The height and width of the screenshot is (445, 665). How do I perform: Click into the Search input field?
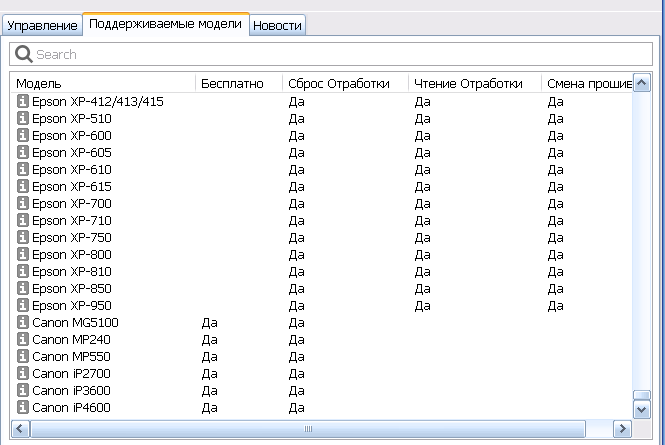coord(331,54)
